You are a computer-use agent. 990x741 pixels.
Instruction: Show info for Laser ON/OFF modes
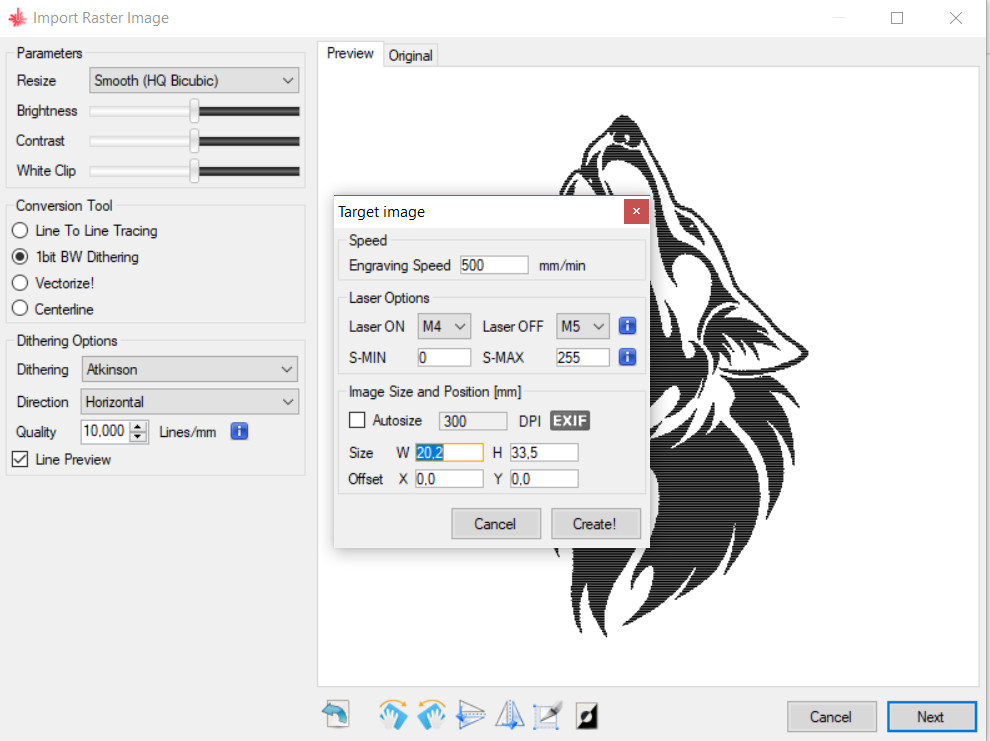pos(627,326)
